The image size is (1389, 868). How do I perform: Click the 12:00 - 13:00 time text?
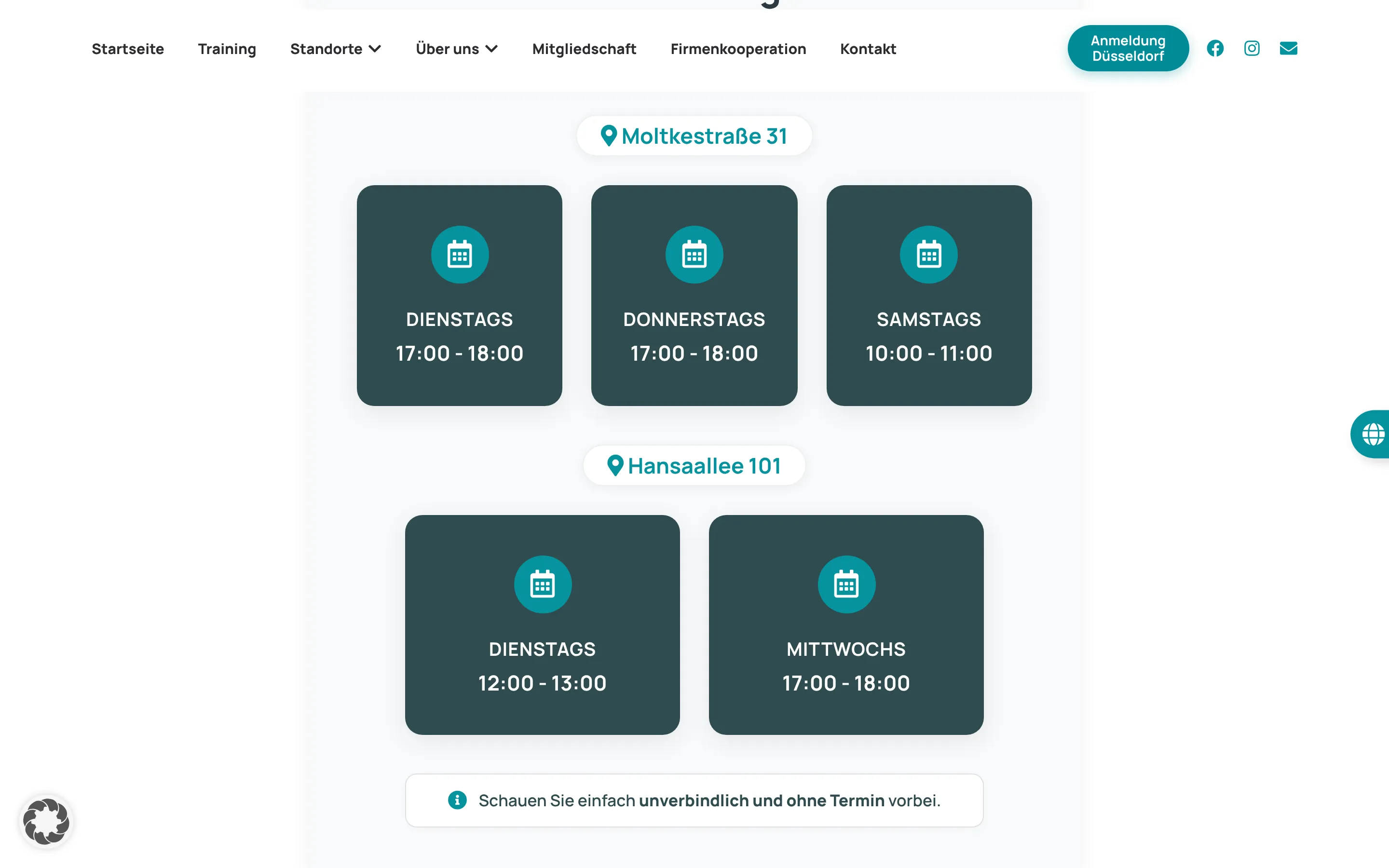coord(543,683)
